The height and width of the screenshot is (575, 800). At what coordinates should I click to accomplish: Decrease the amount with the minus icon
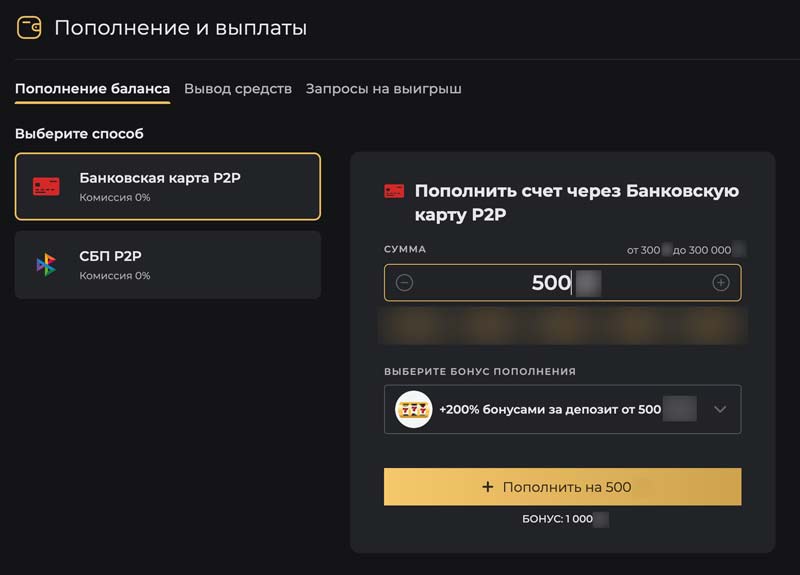click(404, 283)
